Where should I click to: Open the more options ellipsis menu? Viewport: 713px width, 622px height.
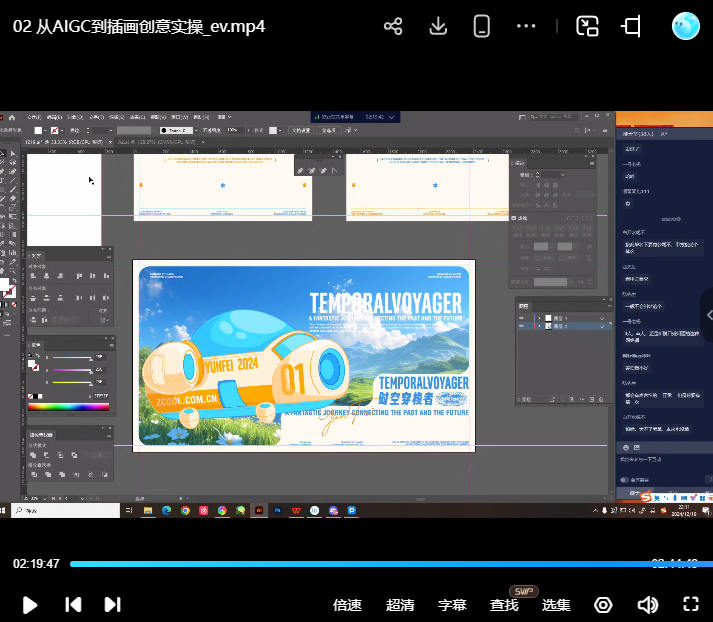coord(526,26)
